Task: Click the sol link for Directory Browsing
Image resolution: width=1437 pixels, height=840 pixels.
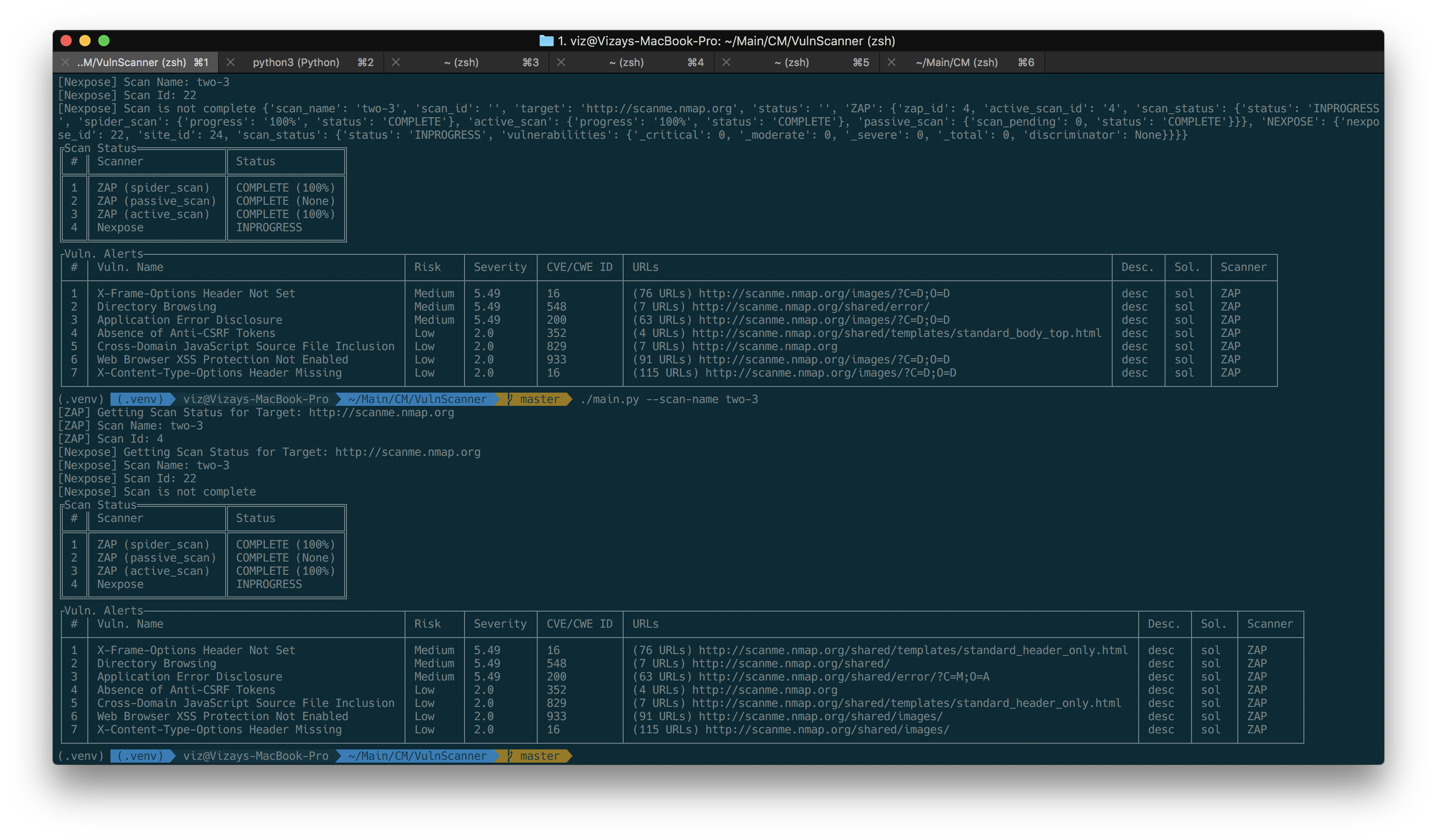Action: [x=1185, y=306]
